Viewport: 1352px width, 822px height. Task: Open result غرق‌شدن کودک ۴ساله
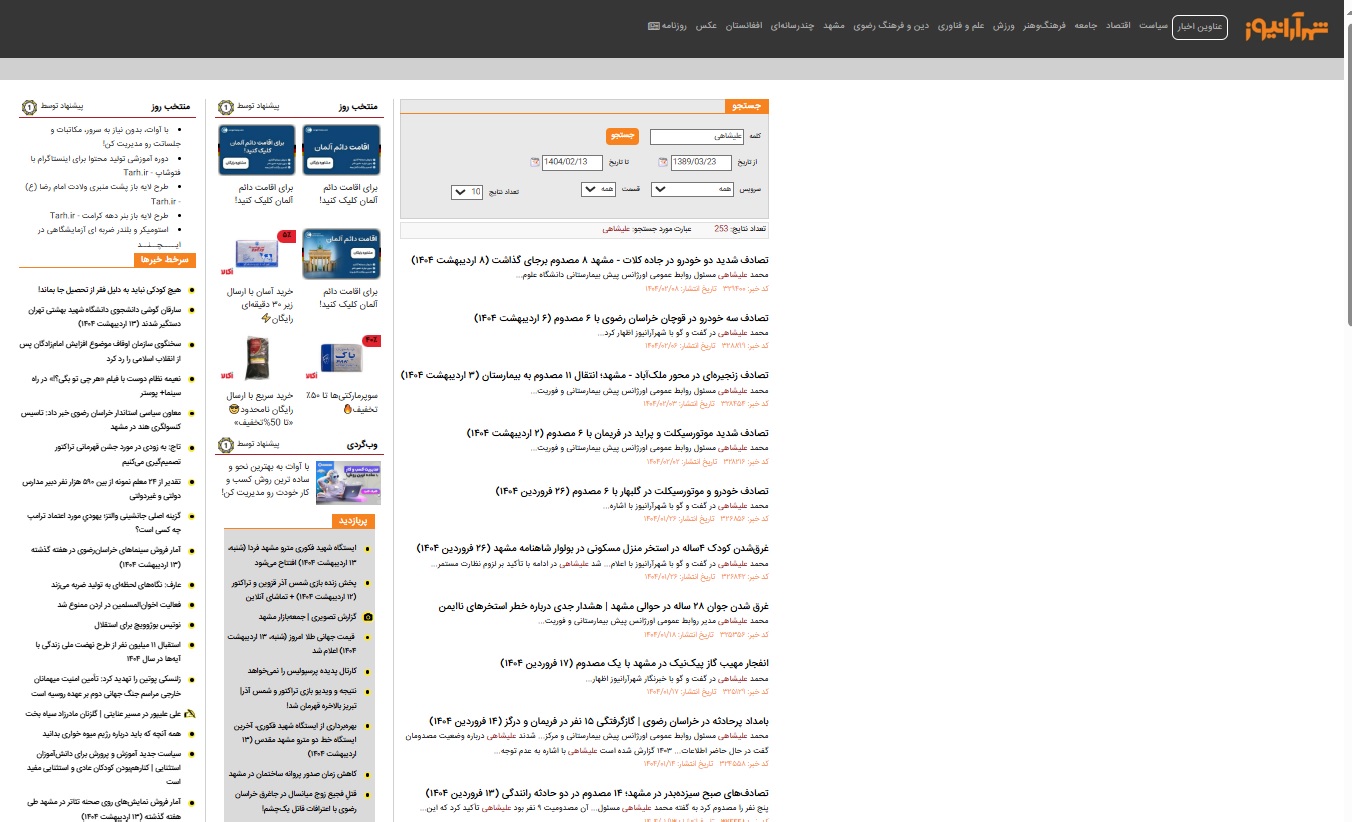point(592,548)
